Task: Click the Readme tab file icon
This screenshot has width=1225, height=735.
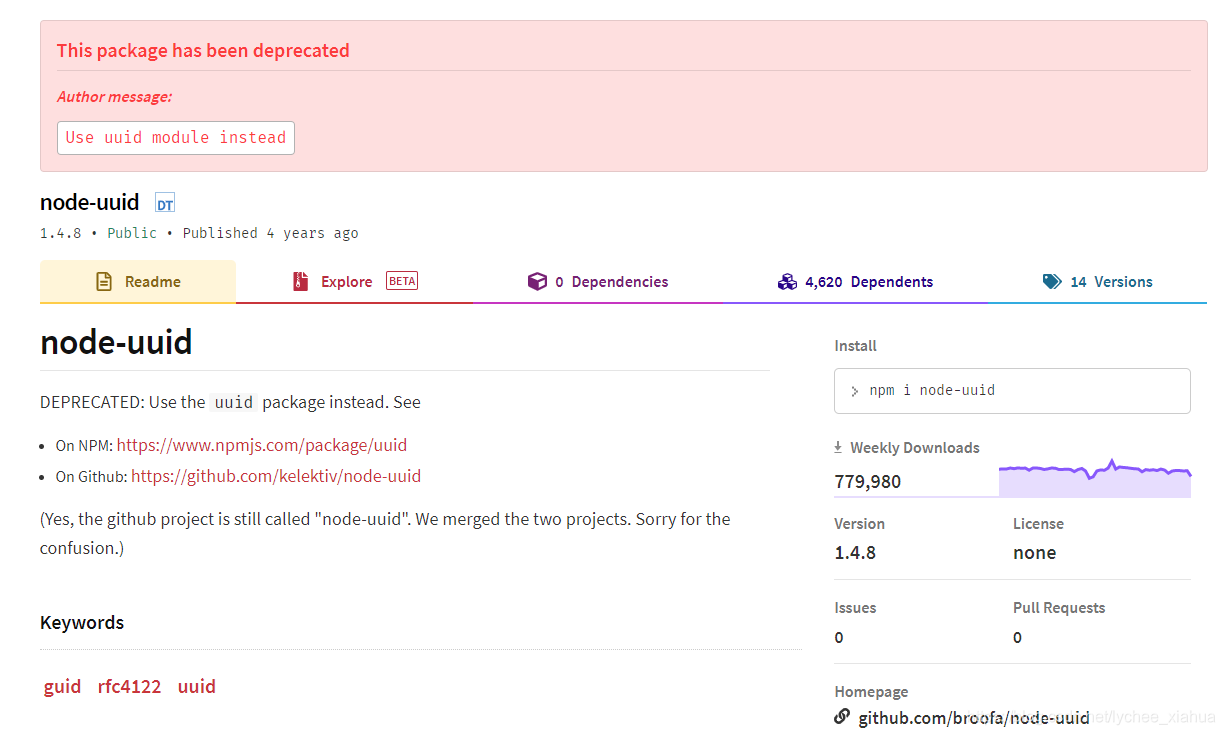Action: (x=104, y=282)
